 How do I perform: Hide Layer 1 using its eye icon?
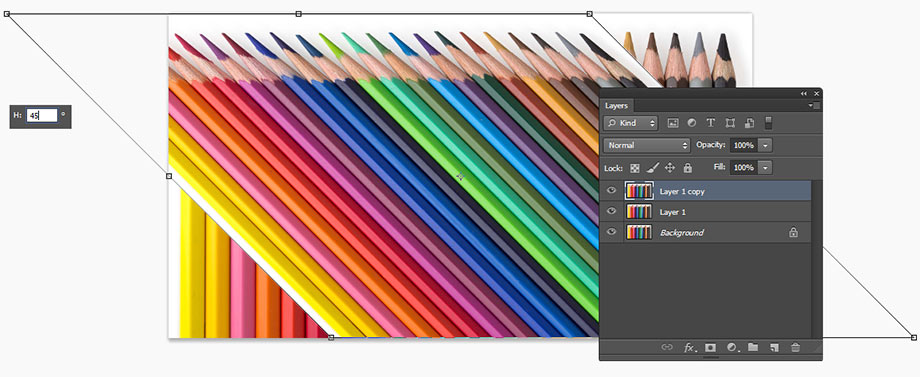point(612,212)
